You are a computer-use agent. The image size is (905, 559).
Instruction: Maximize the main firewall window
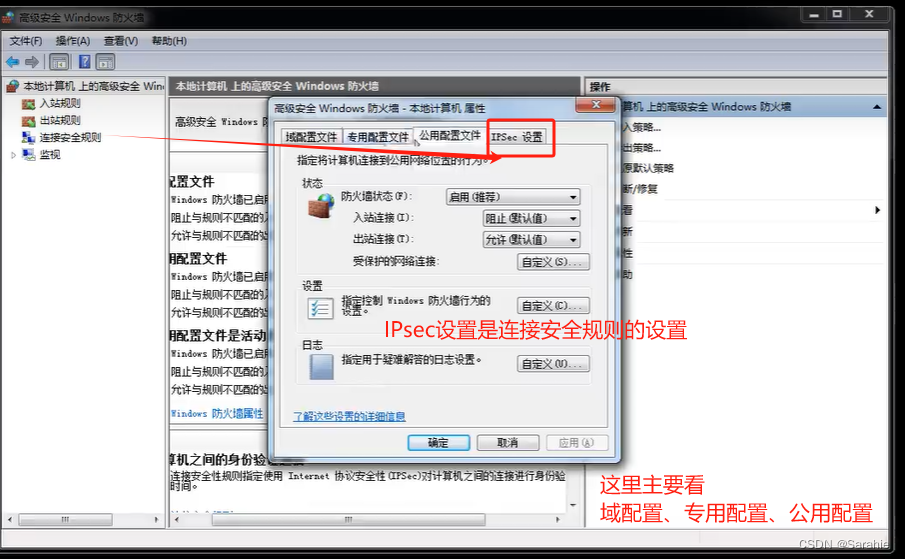point(837,15)
